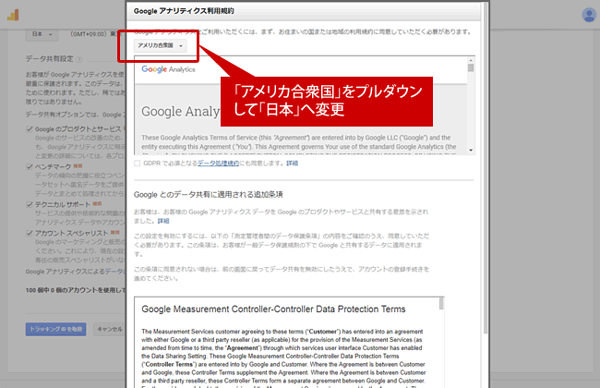600x388 pixels.
Task: Open the データ処理規約 link
Action: click(218, 163)
